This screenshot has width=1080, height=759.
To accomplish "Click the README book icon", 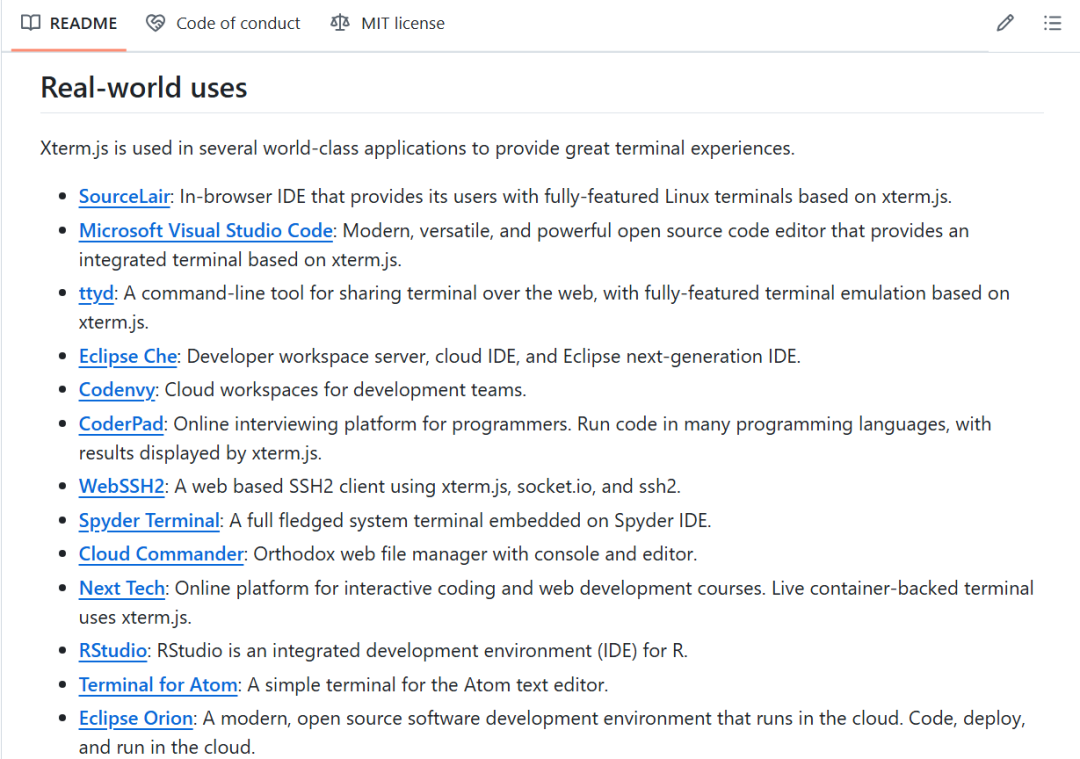I will [31, 23].
